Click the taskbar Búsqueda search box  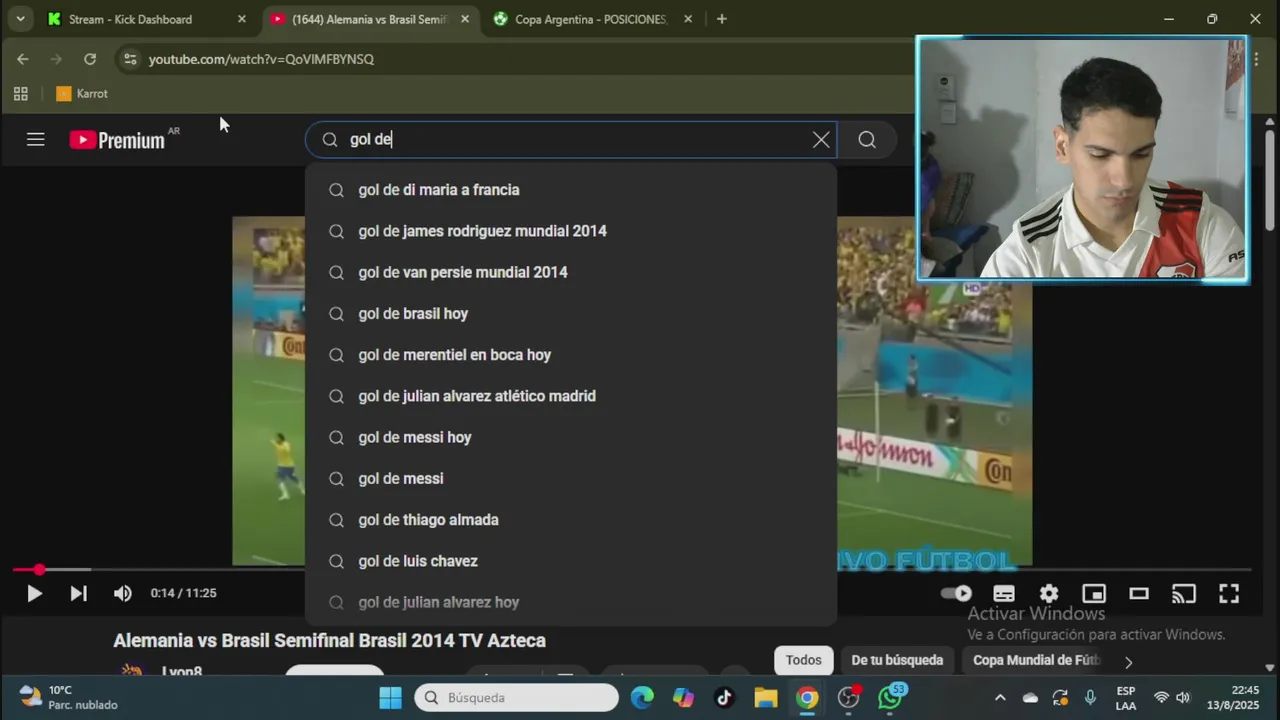517,698
